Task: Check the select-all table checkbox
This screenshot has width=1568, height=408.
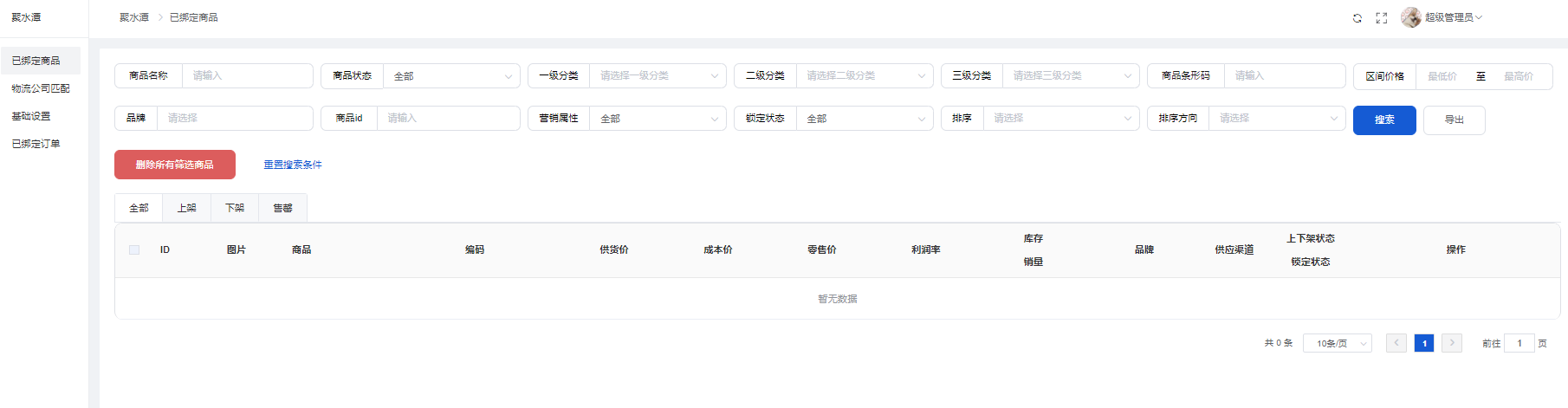Action: tap(134, 249)
